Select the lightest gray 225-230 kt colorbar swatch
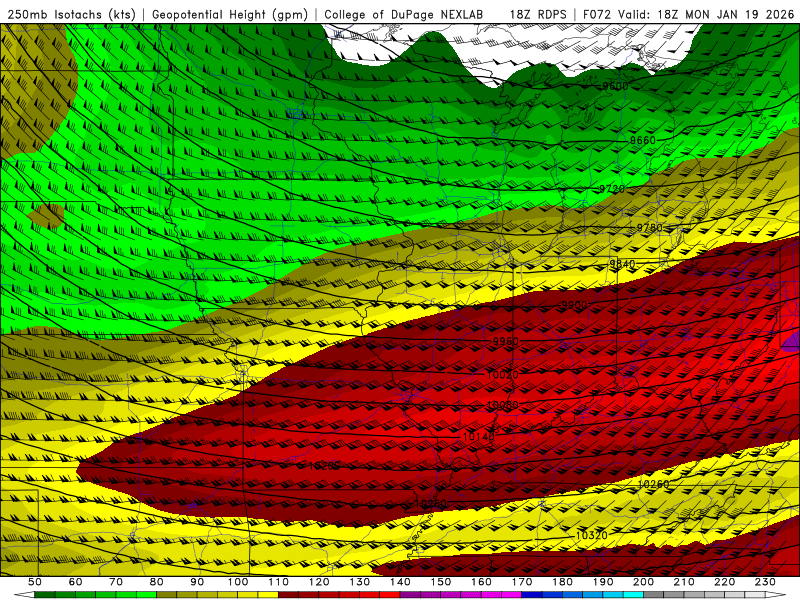800x600 pixels. pos(755,595)
